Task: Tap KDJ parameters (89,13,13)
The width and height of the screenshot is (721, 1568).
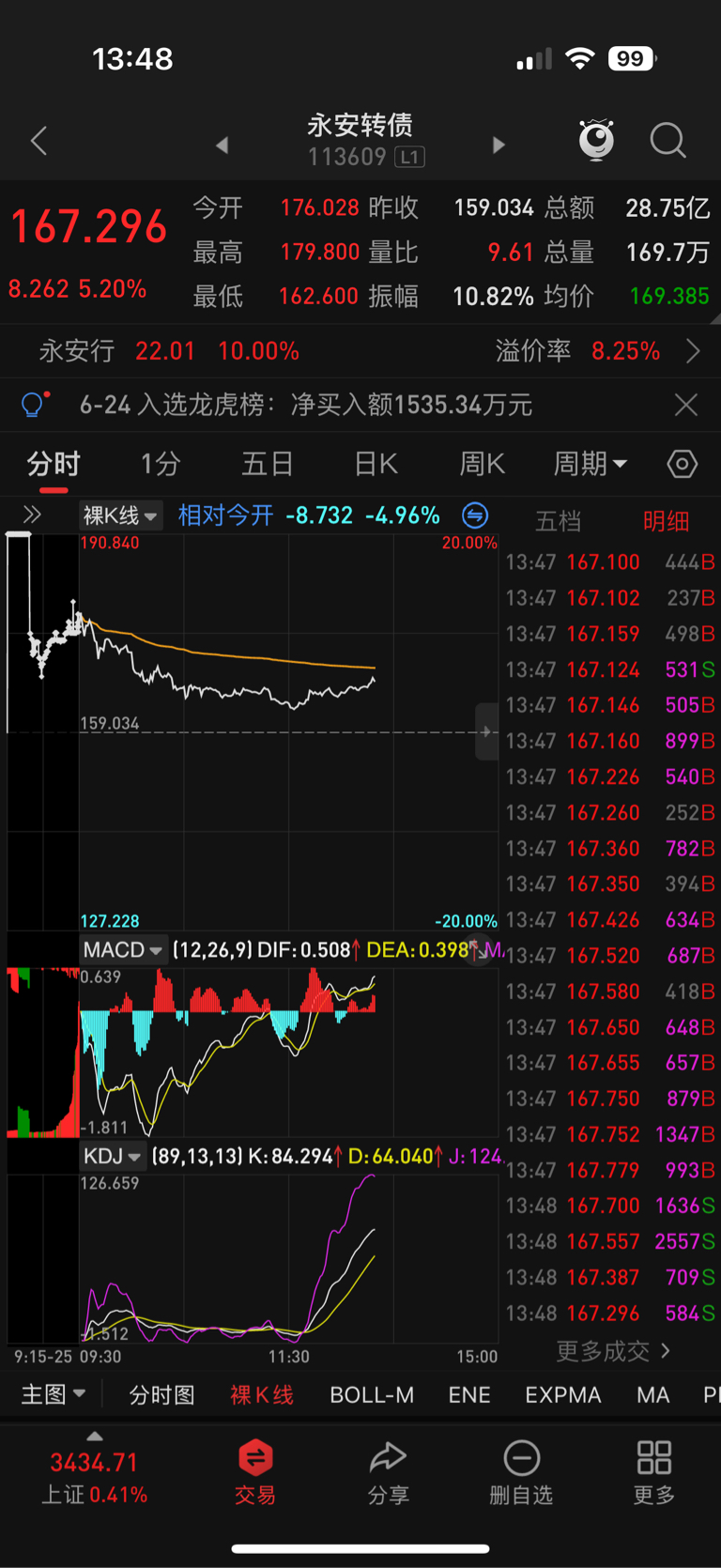Action: click(196, 1157)
